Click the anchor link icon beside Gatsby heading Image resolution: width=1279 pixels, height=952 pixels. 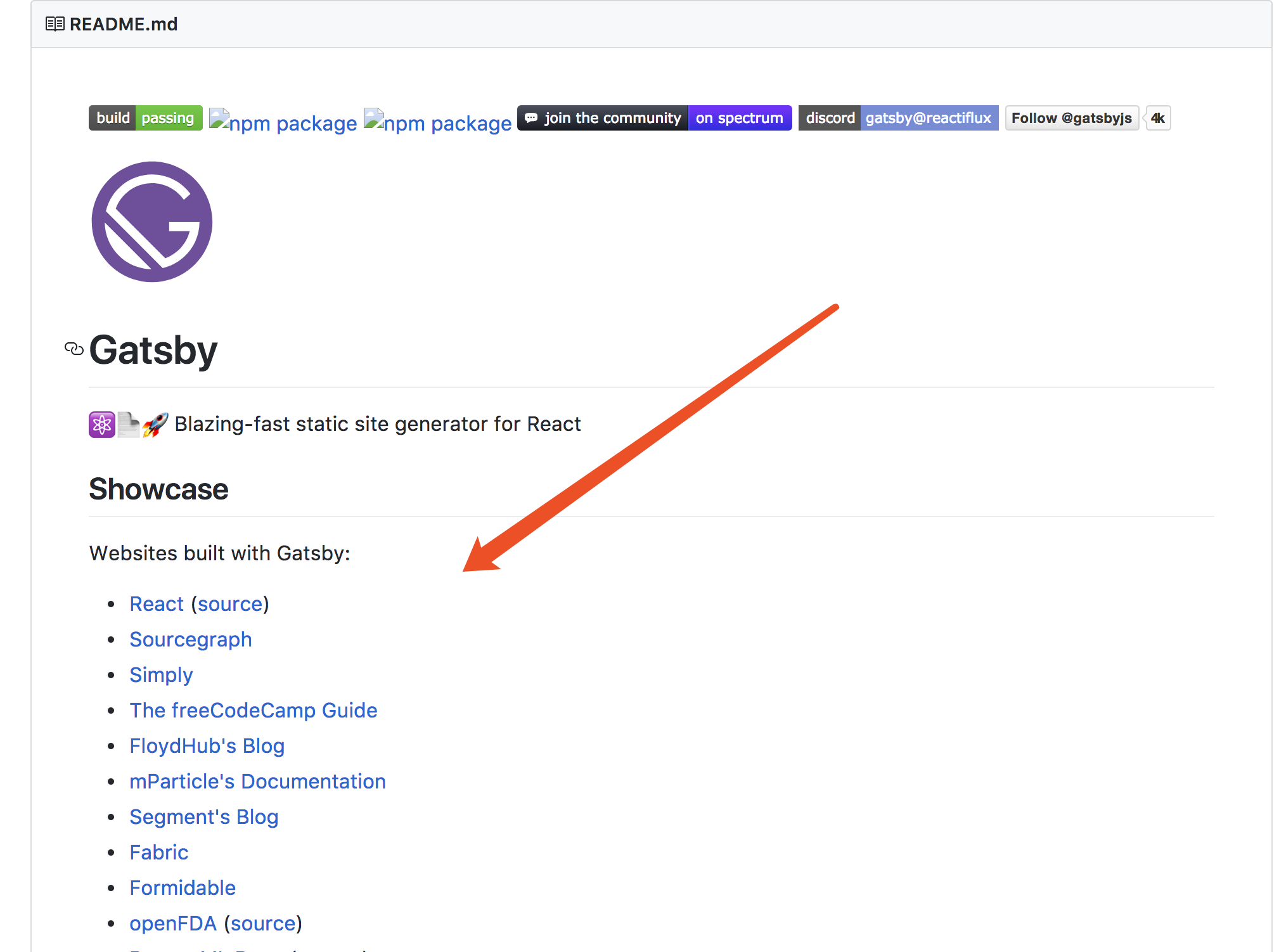(74, 349)
